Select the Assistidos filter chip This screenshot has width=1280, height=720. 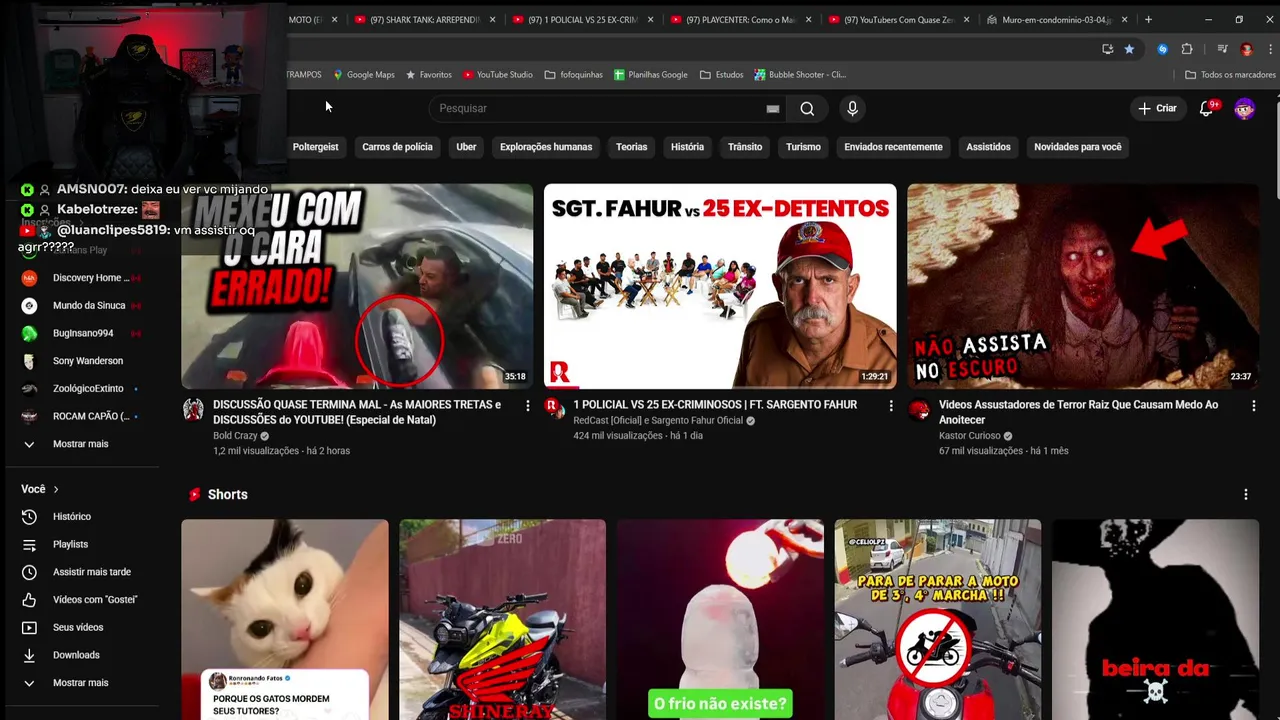coord(988,147)
